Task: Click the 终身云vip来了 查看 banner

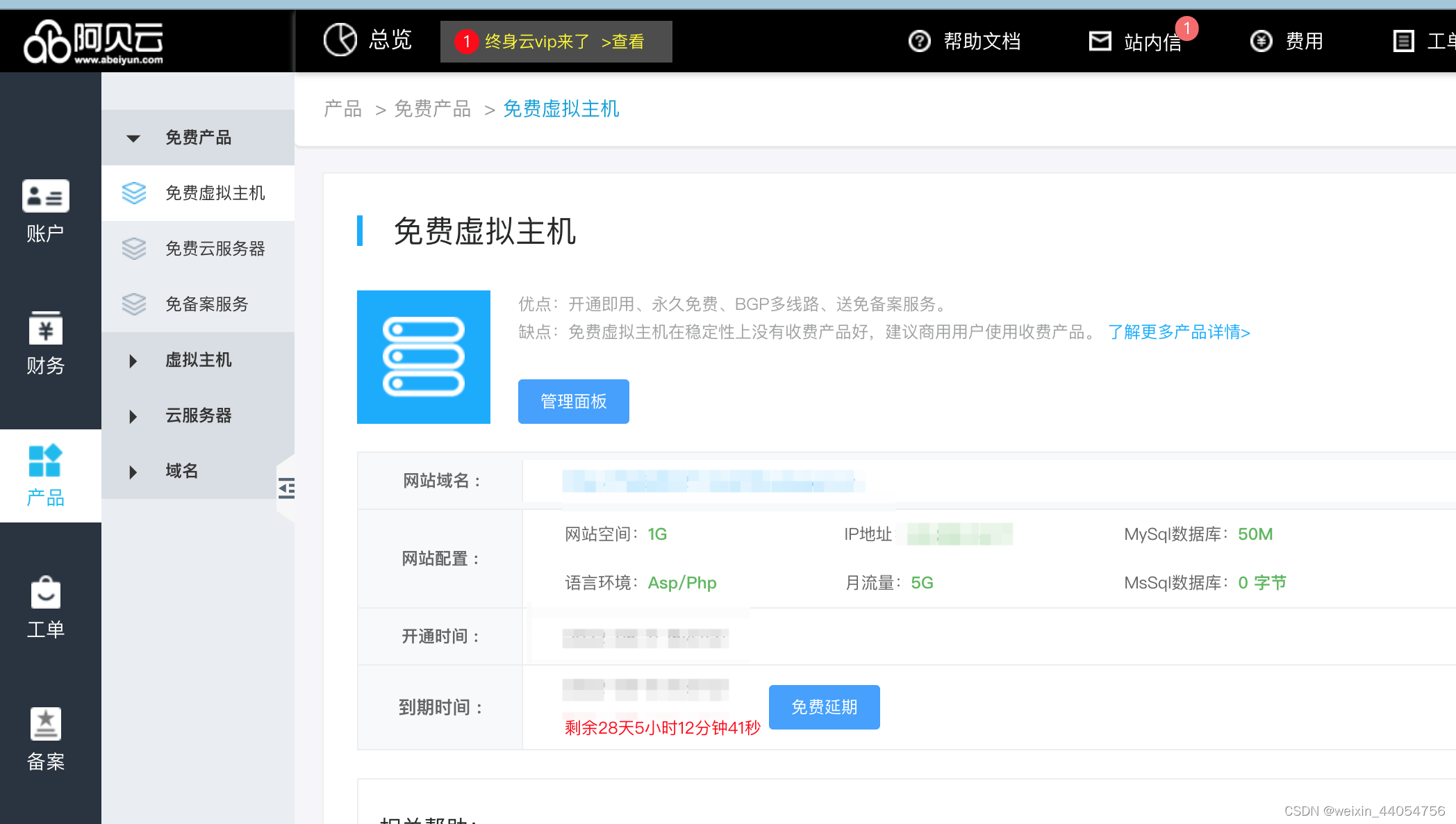Action: [x=556, y=42]
